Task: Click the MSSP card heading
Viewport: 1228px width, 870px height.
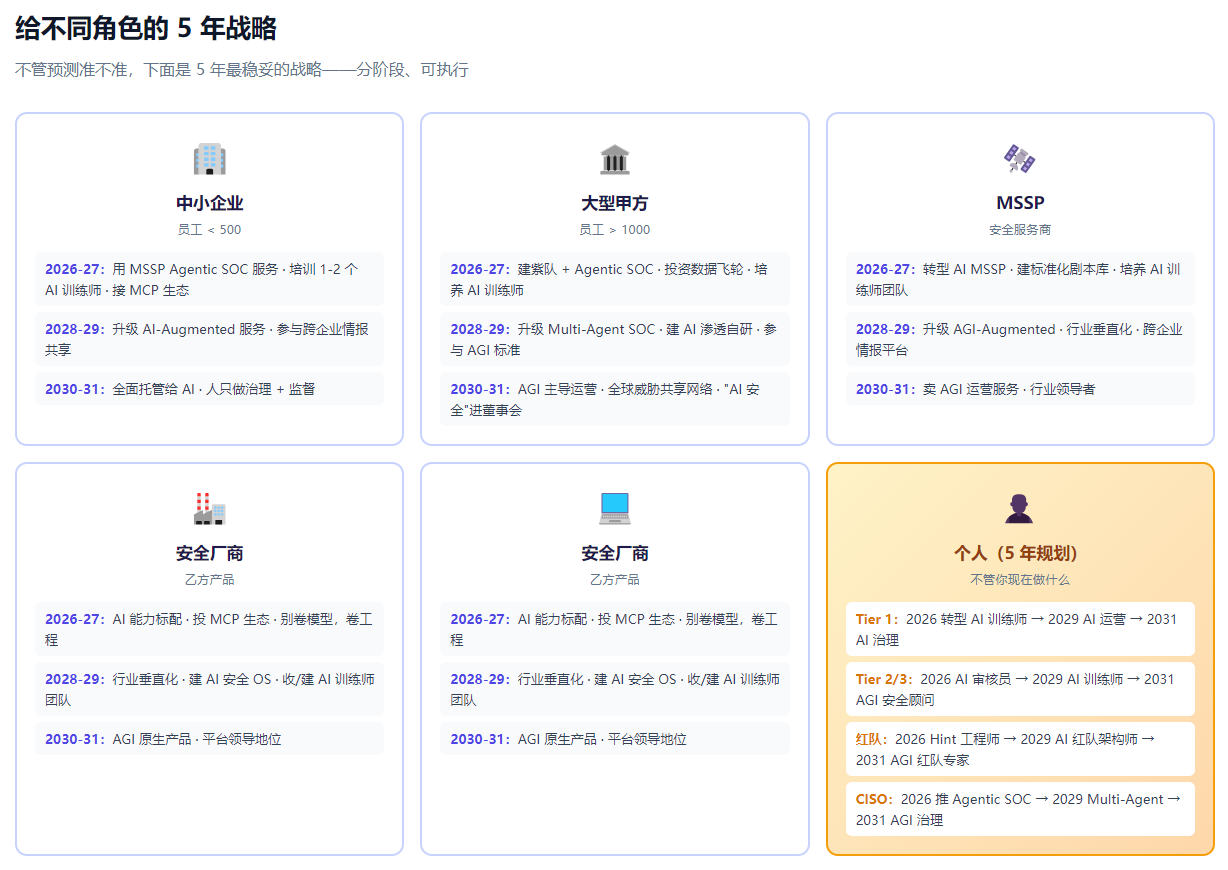Action: coord(1020,203)
